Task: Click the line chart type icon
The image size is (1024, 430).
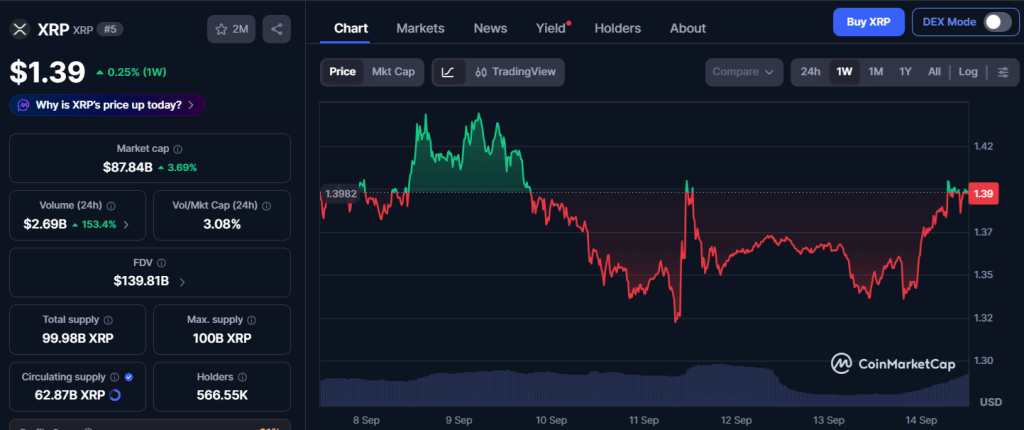Action: pos(448,72)
